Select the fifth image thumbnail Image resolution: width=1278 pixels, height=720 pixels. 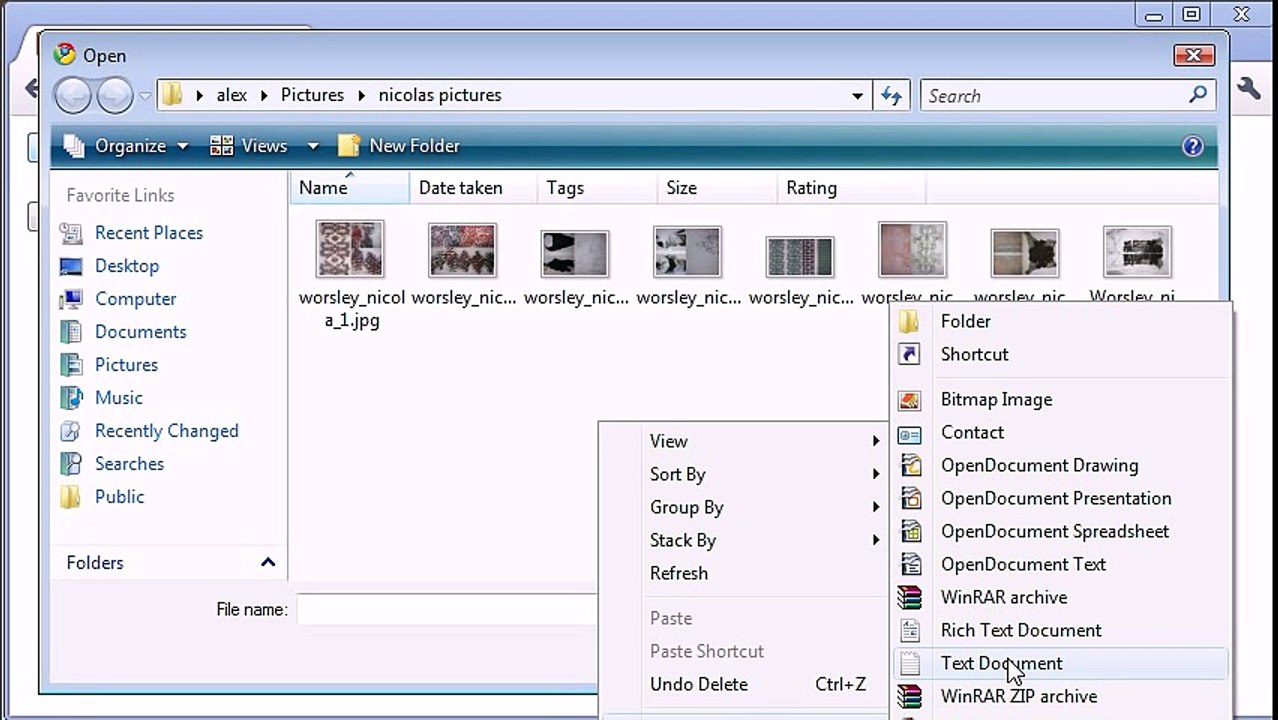point(799,256)
